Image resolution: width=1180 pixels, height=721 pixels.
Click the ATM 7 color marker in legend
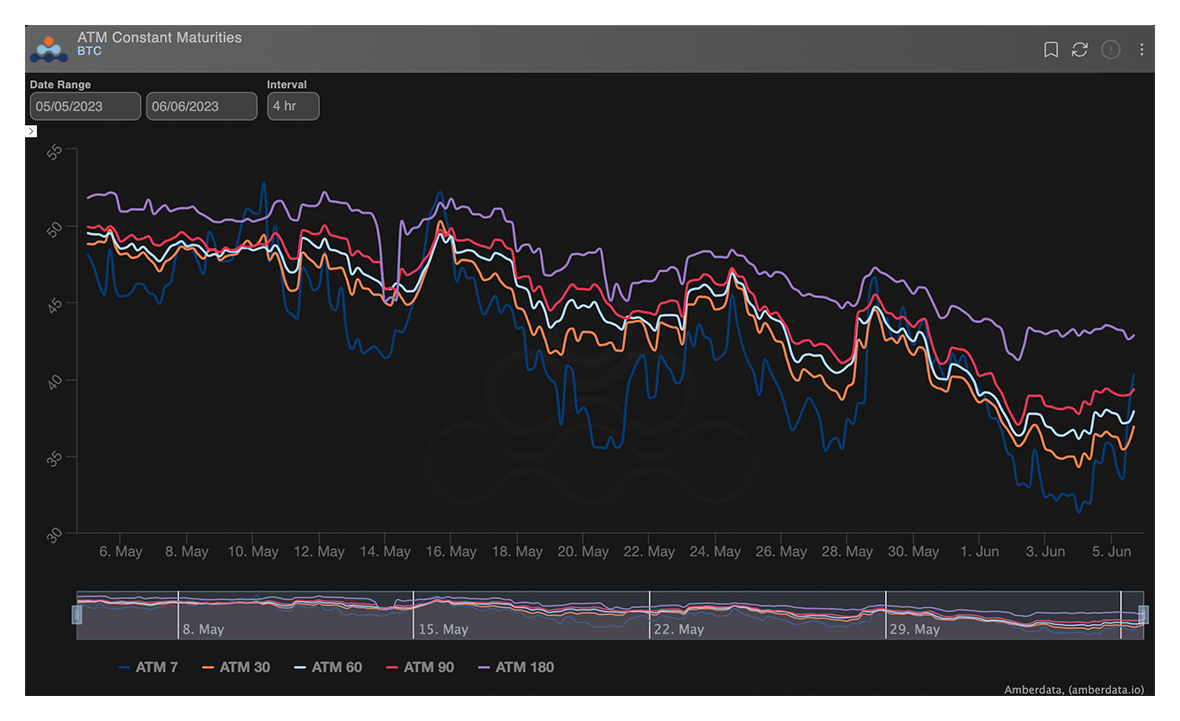pyautogui.click(x=122, y=667)
